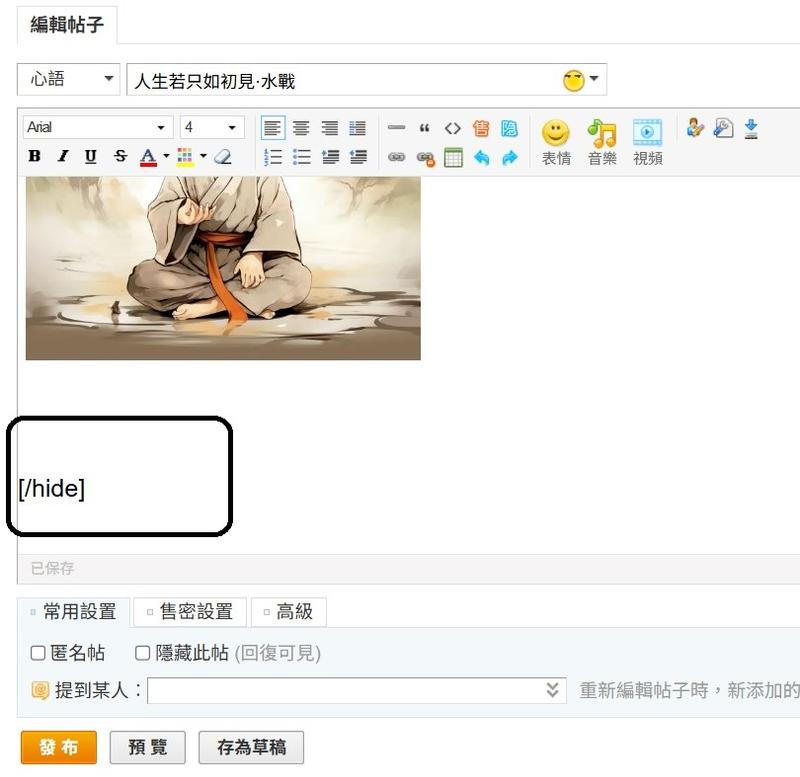This screenshot has height=777, width=800.
Task: Insert hyperlink chain icon
Action: [396, 157]
